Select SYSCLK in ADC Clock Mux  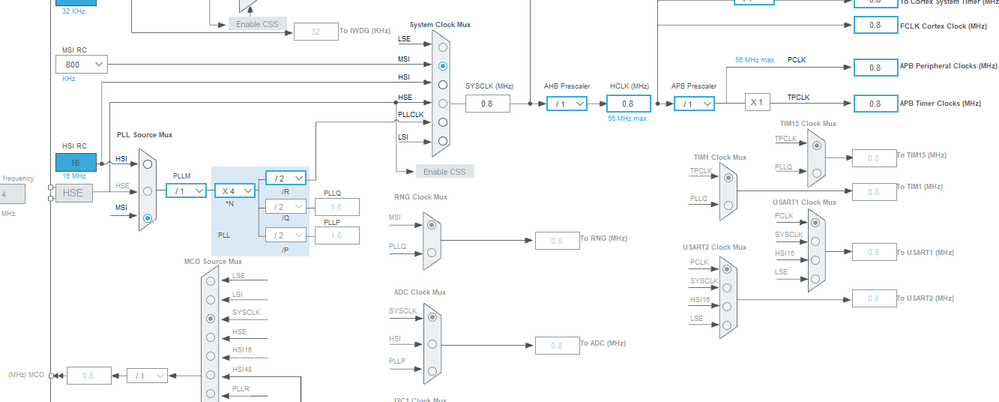[432, 317]
